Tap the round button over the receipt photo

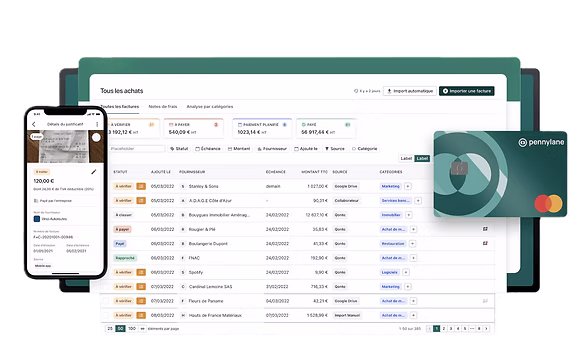point(96,137)
